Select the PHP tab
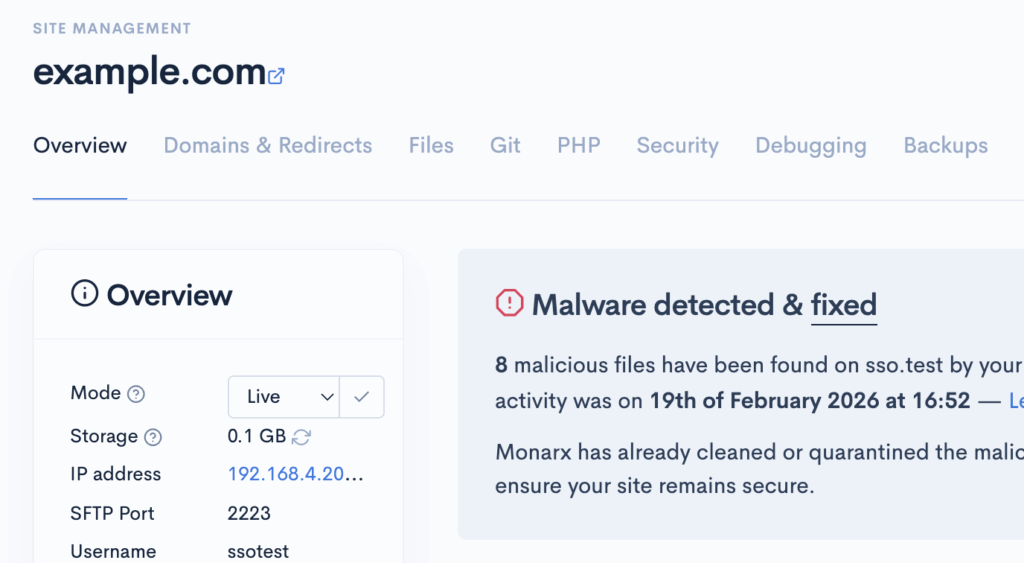Viewport: 1024px width, 563px height. point(578,146)
